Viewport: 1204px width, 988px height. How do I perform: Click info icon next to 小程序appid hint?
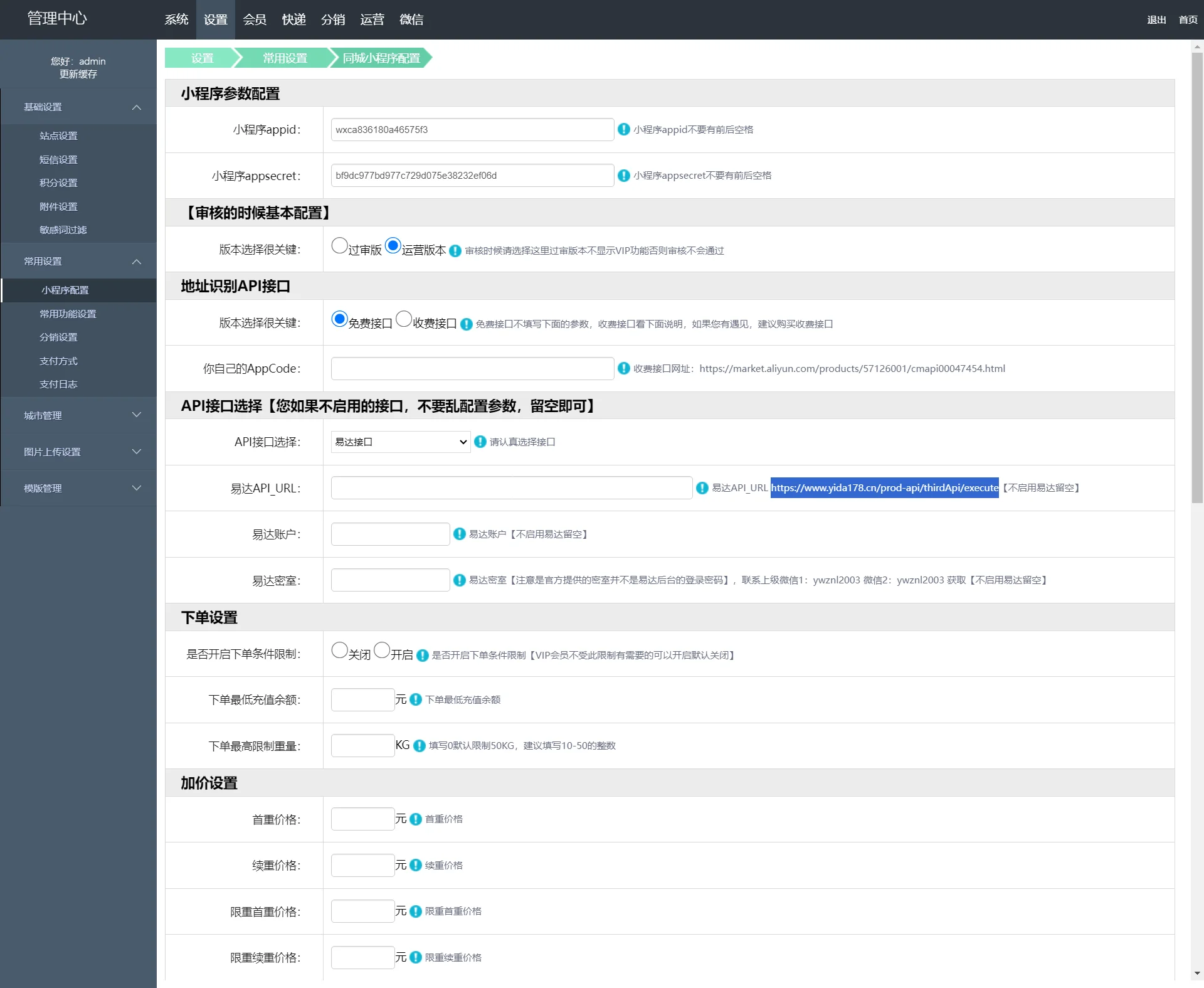point(623,129)
